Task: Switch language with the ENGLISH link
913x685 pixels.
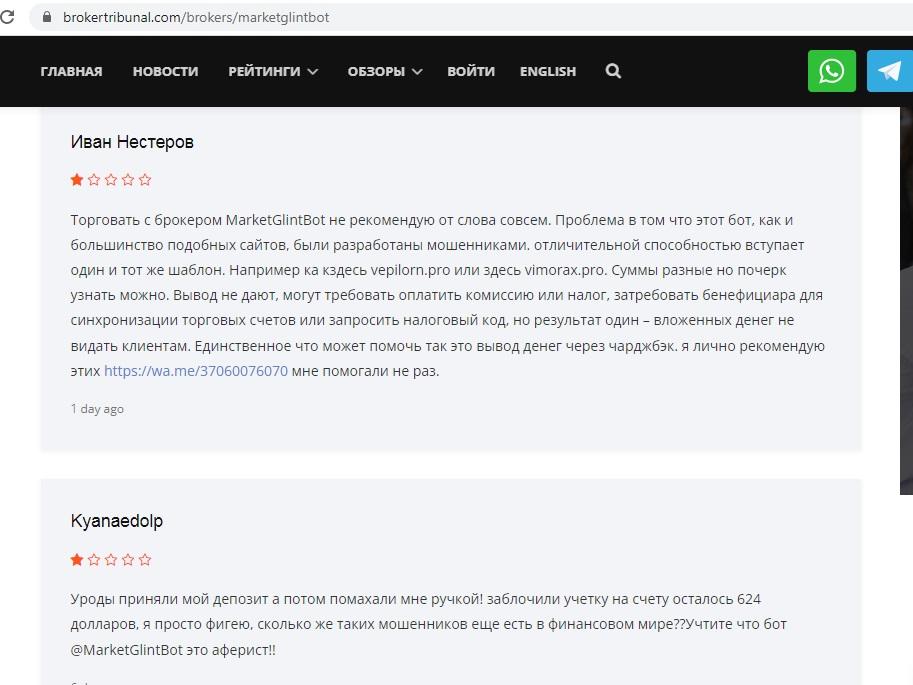Action: pos(548,71)
